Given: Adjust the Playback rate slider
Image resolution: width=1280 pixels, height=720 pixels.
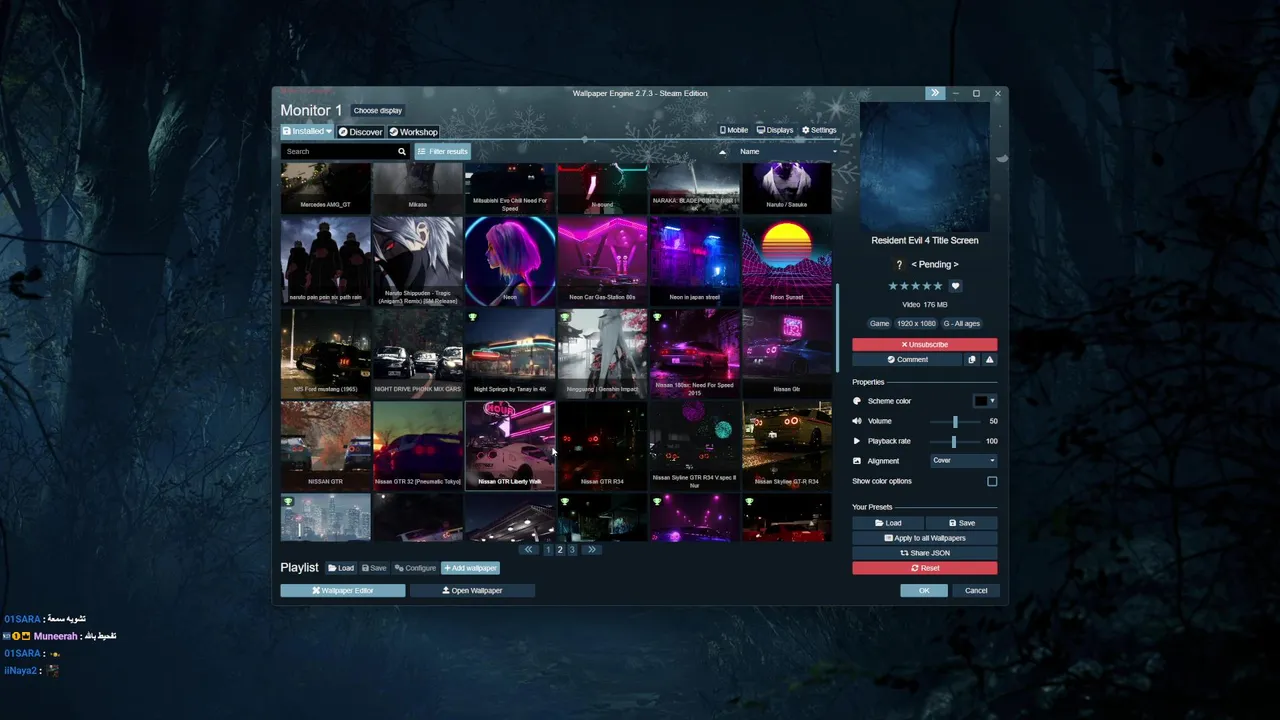Looking at the screenshot, I should 955,441.
